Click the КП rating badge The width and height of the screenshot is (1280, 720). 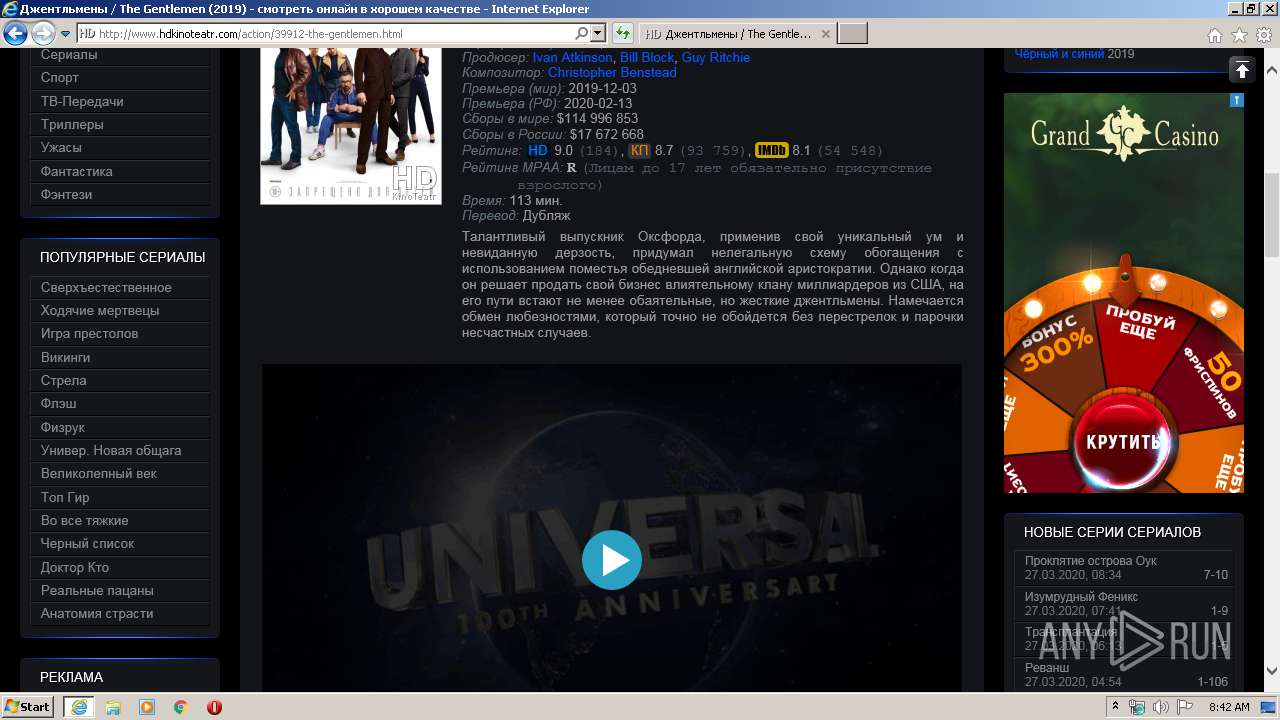tap(639, 150)
